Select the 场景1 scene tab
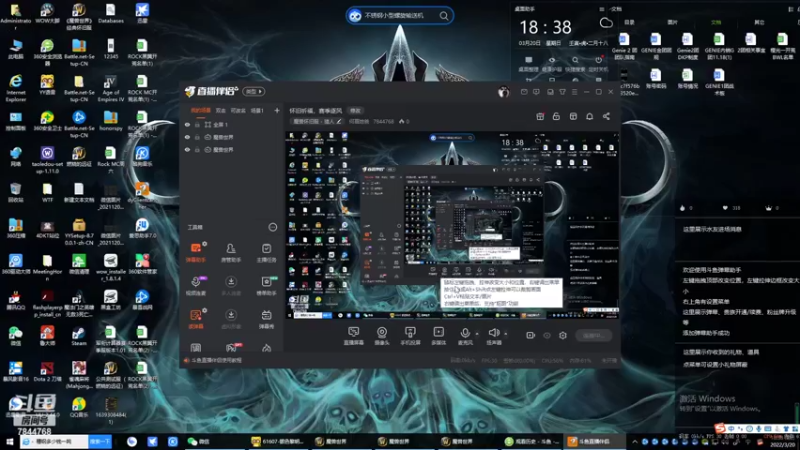 (x=257, y=110)
